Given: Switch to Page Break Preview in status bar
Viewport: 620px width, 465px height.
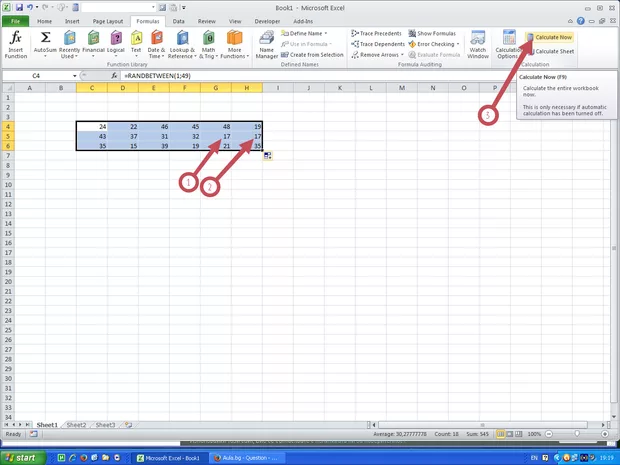Looking at the screenshot, I should pos(519,434).
